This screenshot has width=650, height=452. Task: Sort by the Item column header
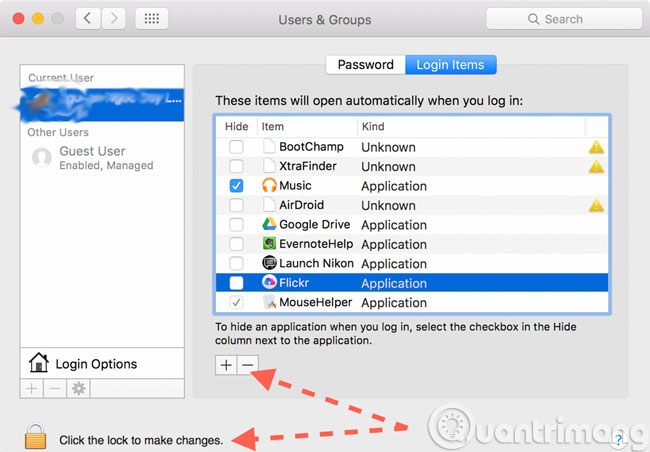click(307, 126)
